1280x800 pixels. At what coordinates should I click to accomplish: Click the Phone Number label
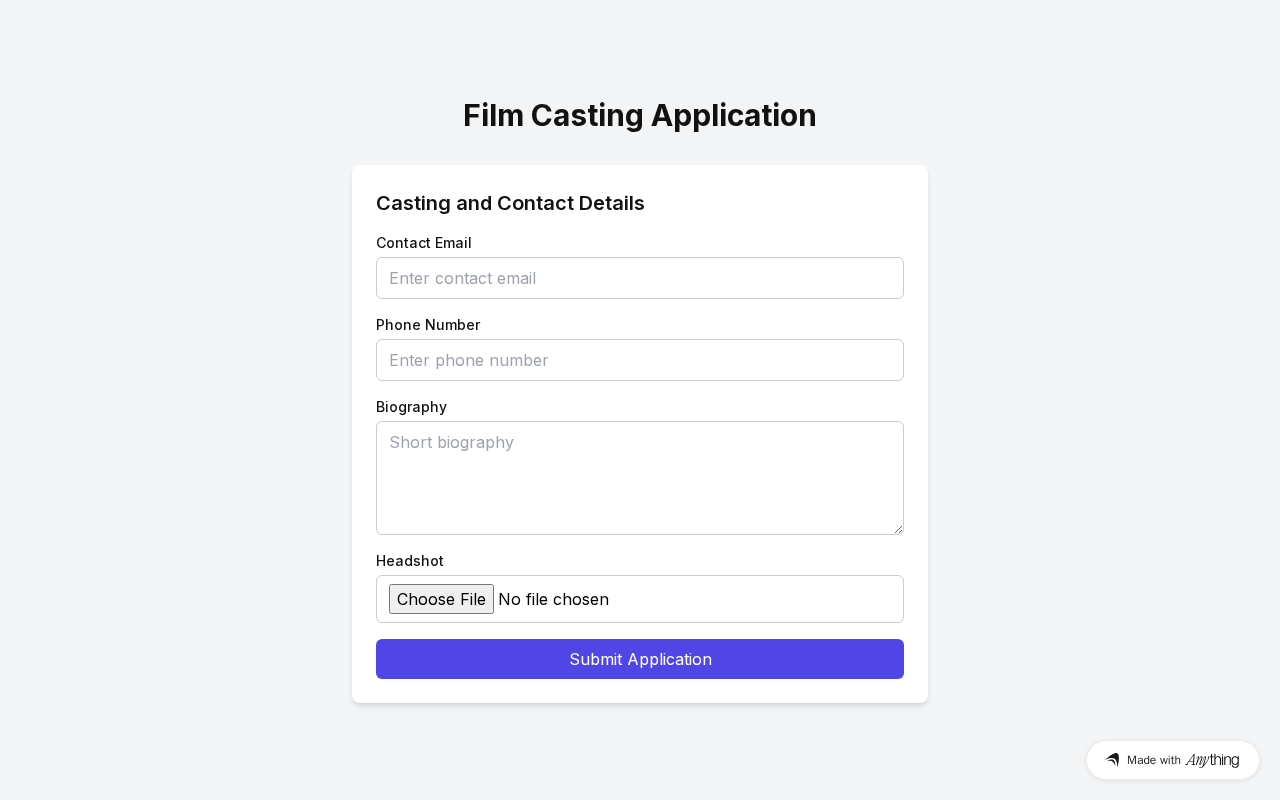click(x=428, y=325)
